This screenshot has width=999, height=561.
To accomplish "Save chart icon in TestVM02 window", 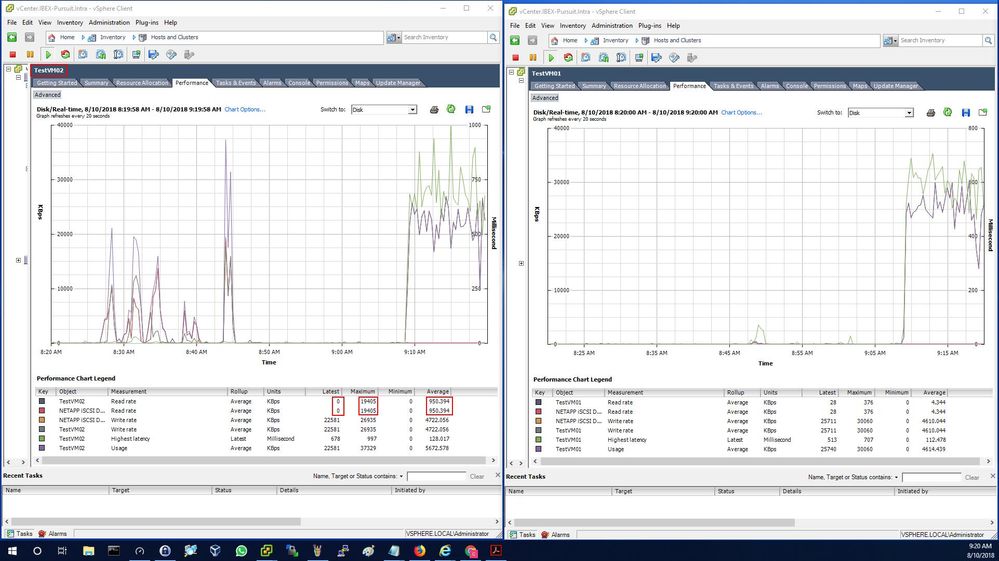I will (469, 110).
